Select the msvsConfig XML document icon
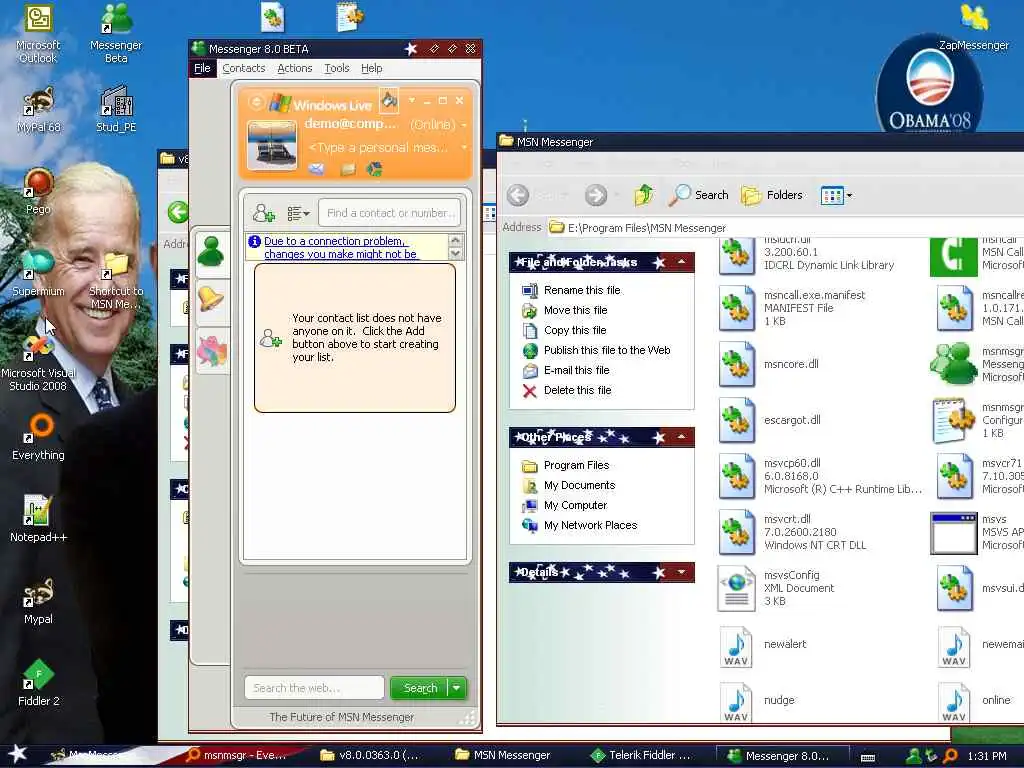Image resolution: width=1024 pixels, height=768 pixels. coord(737,588)
